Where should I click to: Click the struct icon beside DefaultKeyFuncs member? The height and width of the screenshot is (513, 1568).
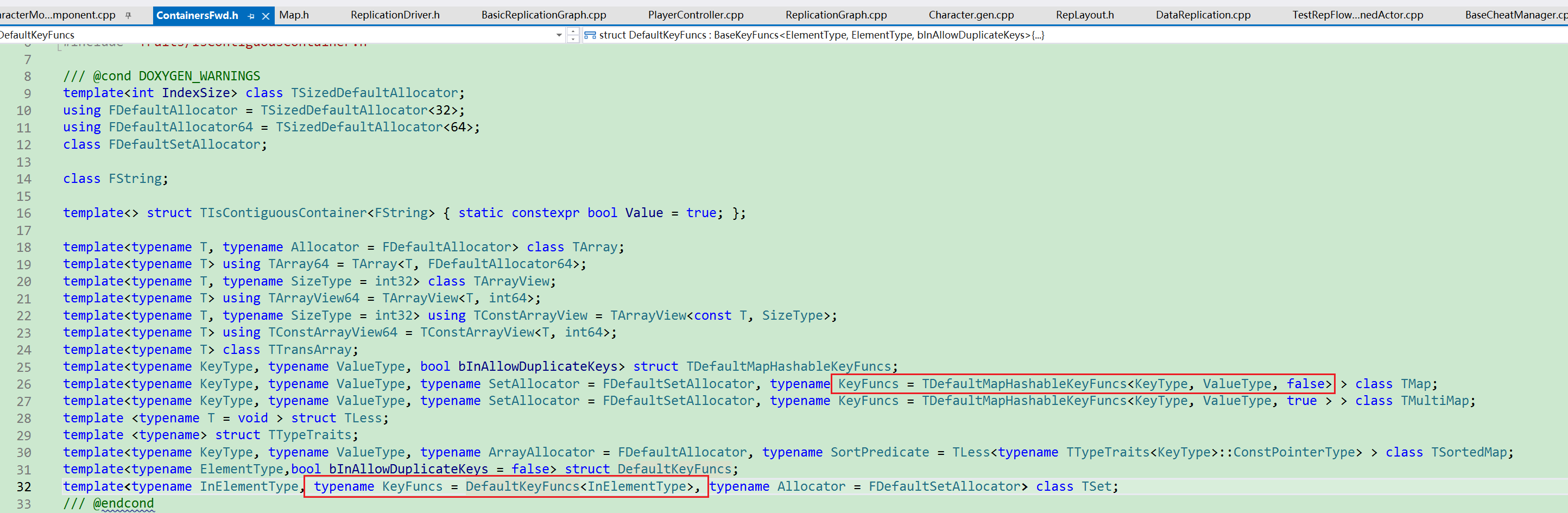(589, 35)
